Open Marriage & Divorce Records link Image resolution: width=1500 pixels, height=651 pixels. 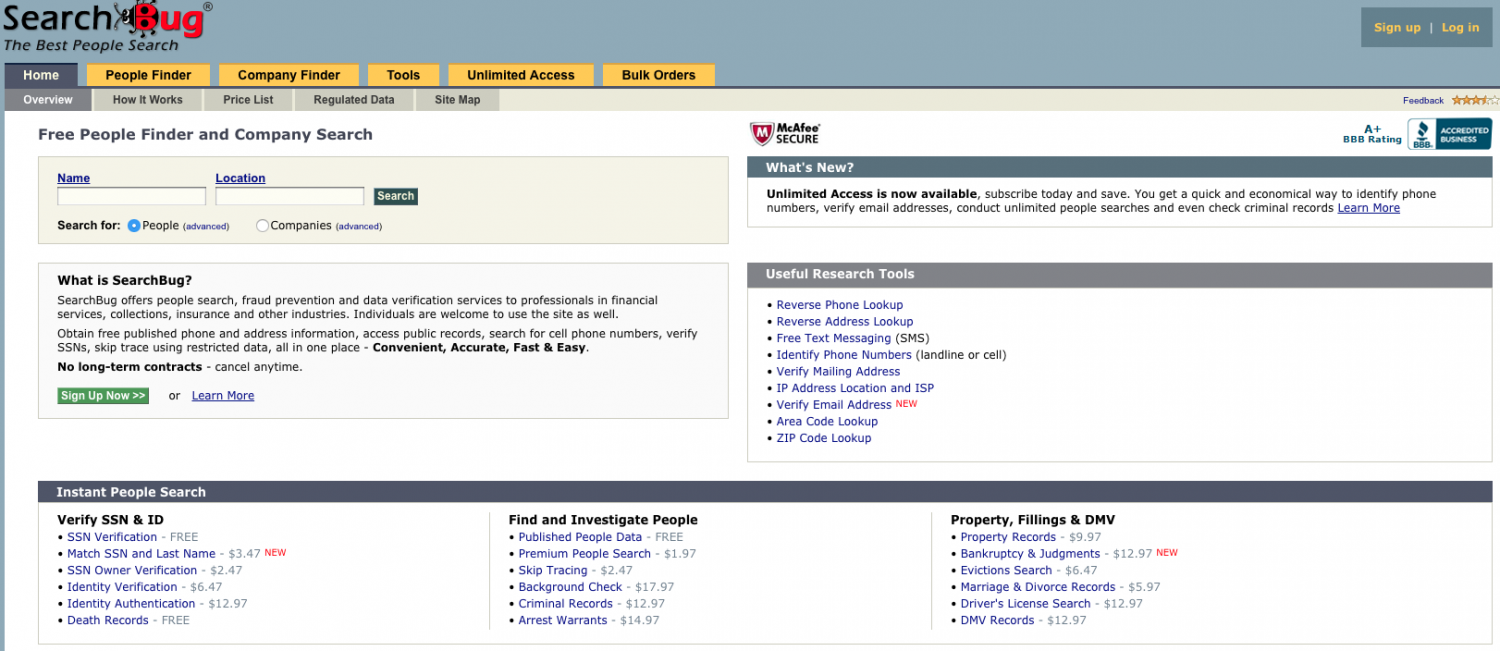click(x=1038, y=587)
